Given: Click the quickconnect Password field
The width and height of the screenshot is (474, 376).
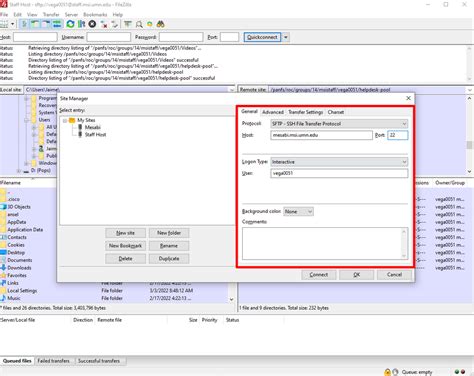Looking at the screenshot, I should pyautogui.click(x=181, y=37).
